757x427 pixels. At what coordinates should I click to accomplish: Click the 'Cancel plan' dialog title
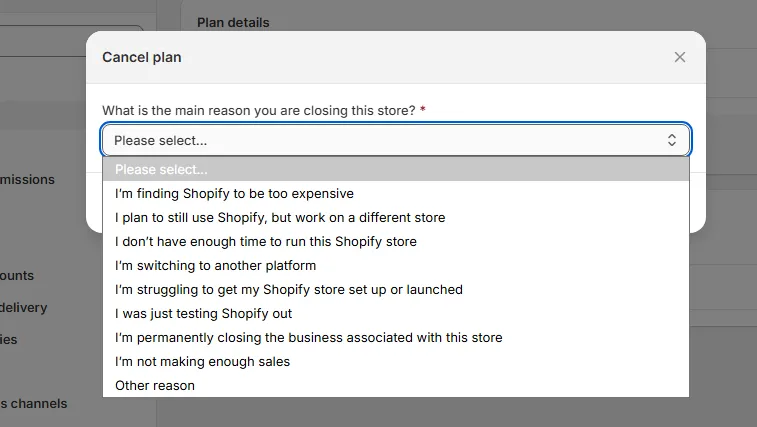(x=142, y=57)
